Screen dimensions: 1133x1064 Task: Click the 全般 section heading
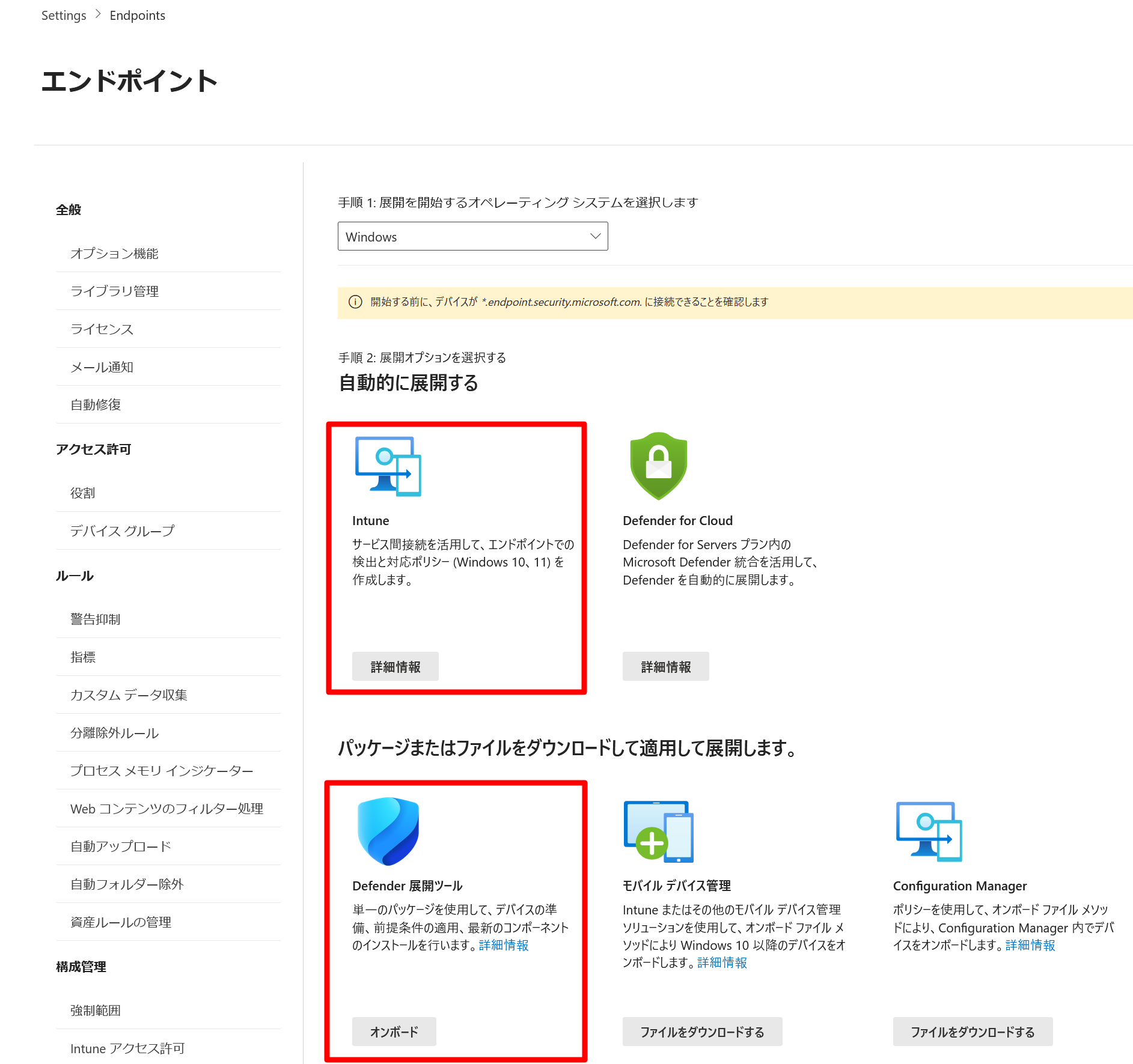[69, 210]
